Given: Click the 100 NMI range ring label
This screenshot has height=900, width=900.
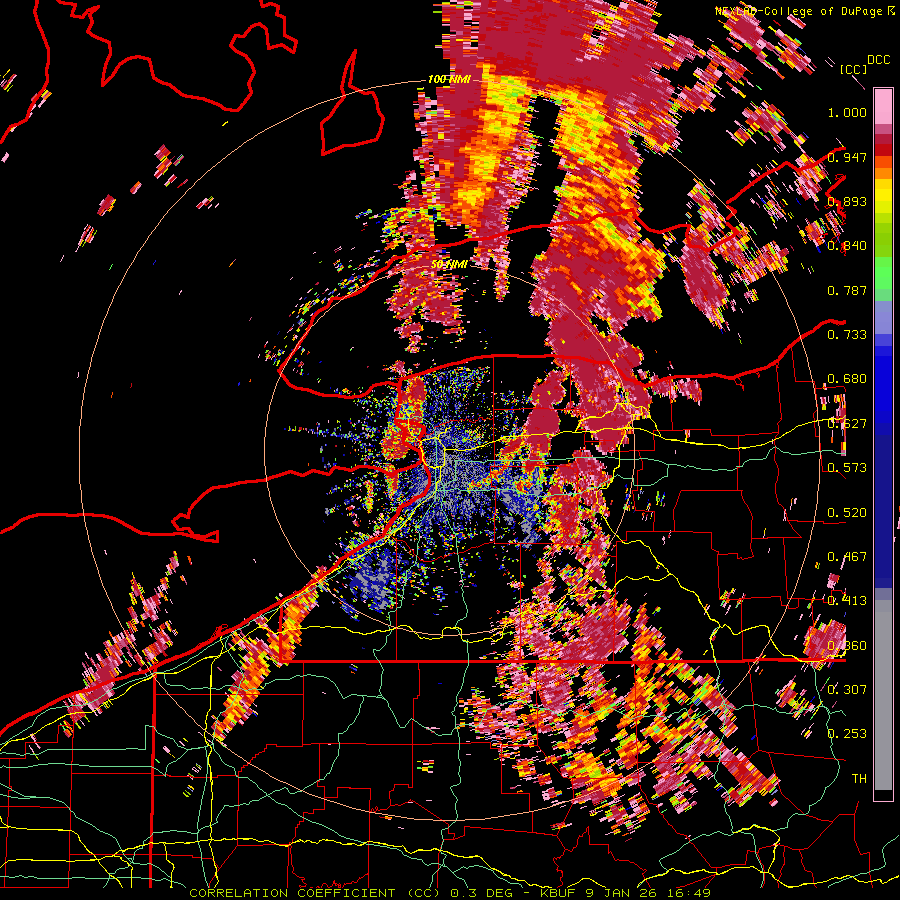Looking at the screenshot, I should pyautogui.click(x=449, y=79).
